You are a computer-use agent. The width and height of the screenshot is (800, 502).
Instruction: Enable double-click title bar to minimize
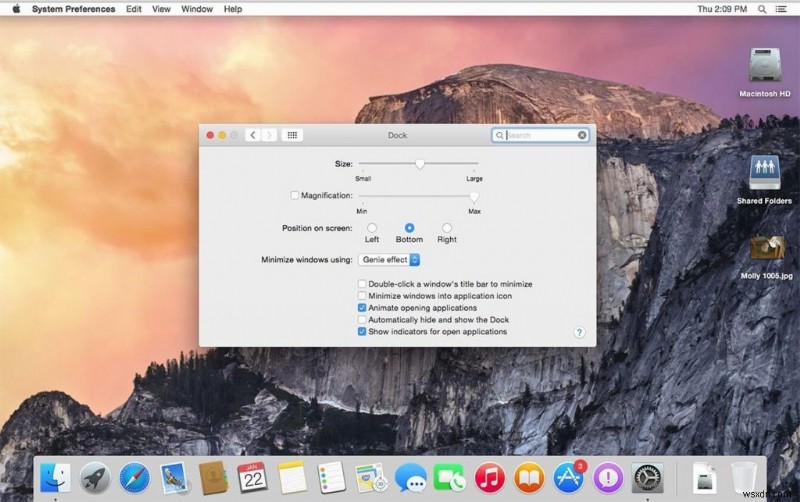[x=362, y=284]
